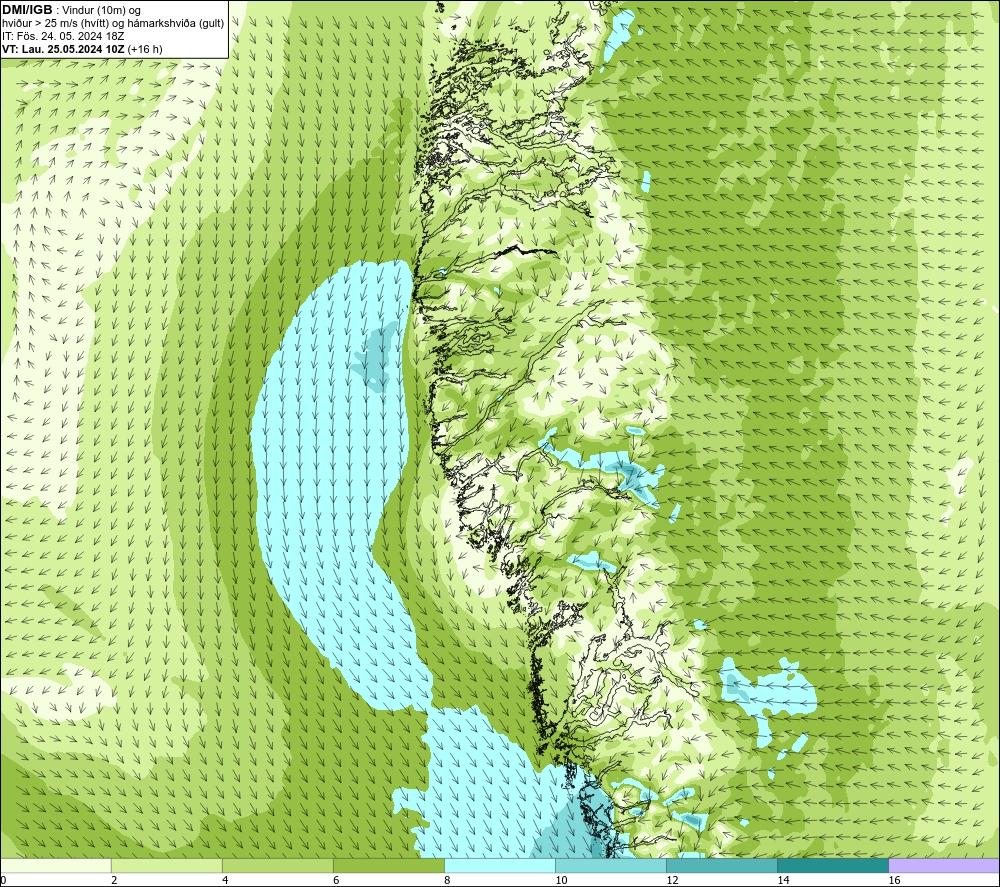Click the 10–12 m/s turquoise legend swatch
1000x887 pixels.
[611, 865]
